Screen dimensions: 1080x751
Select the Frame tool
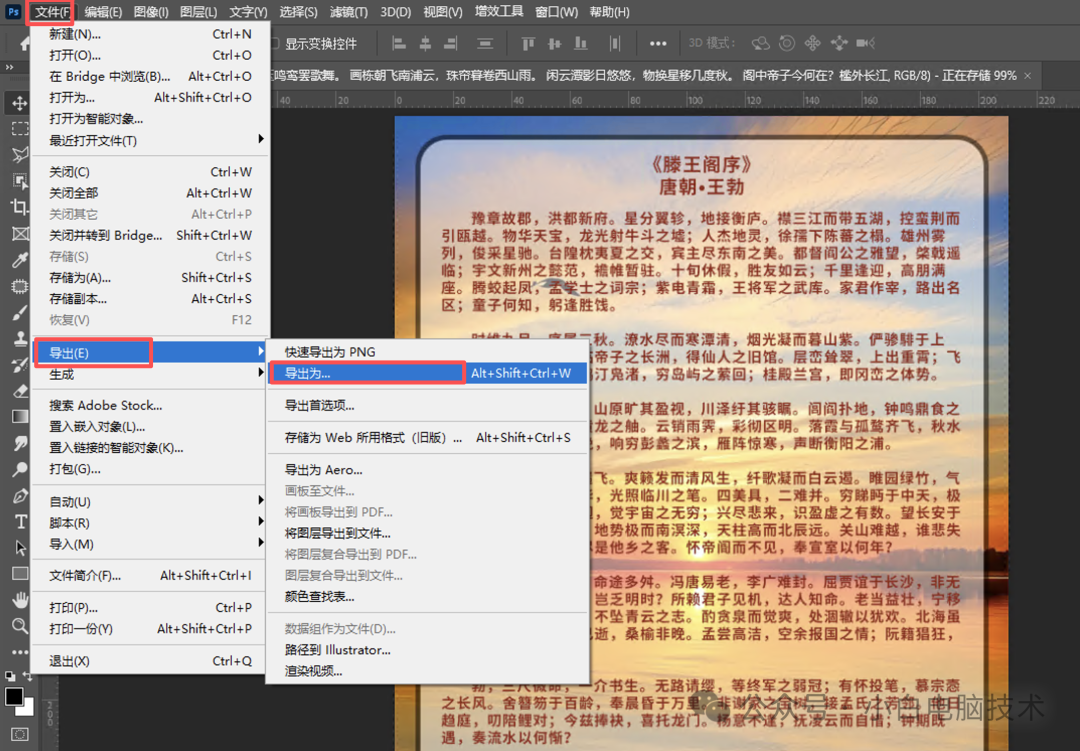[x=19, y=234]
